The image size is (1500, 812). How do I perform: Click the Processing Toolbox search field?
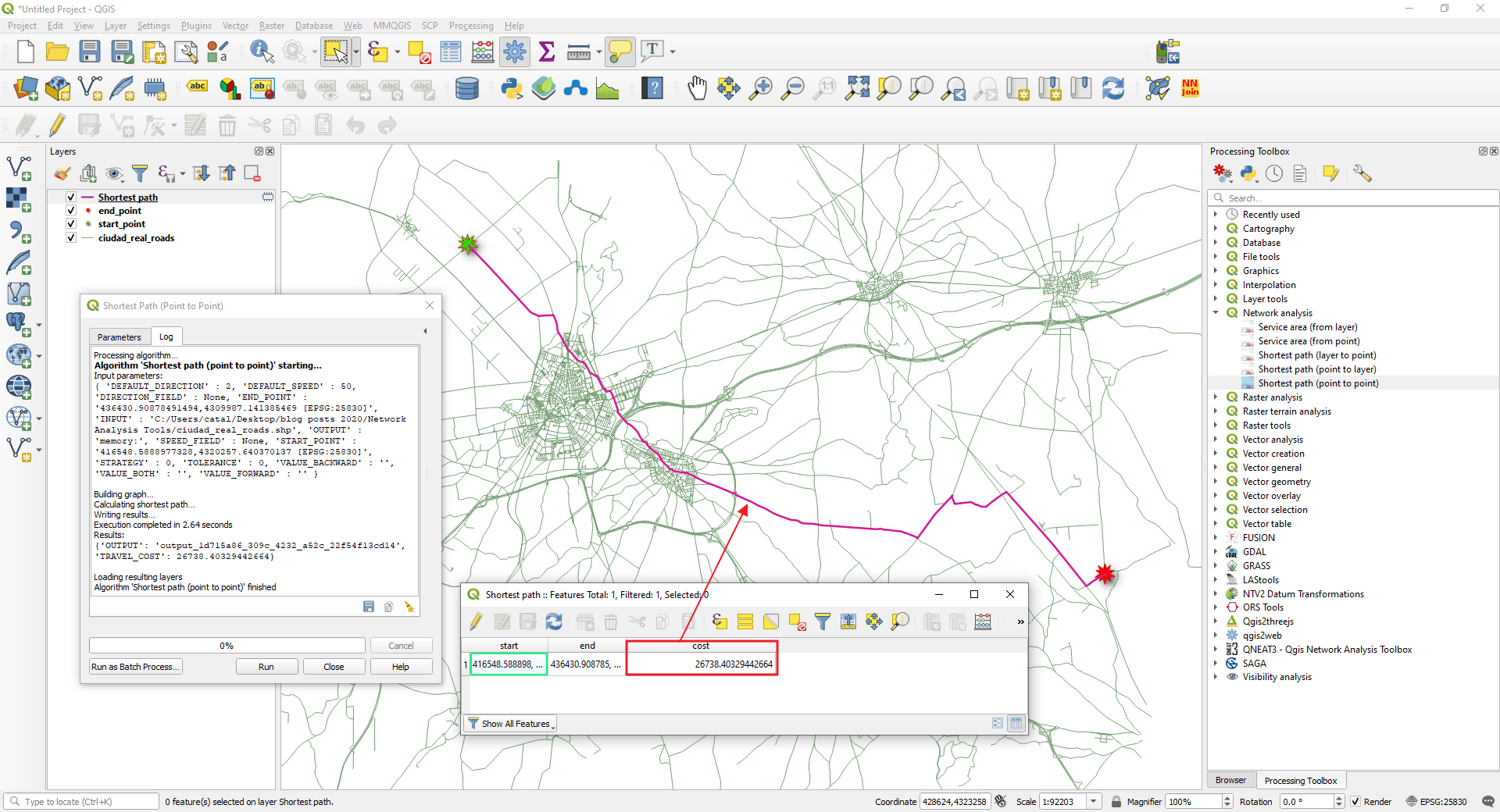pyautogui.click(x=1353, y=198)
